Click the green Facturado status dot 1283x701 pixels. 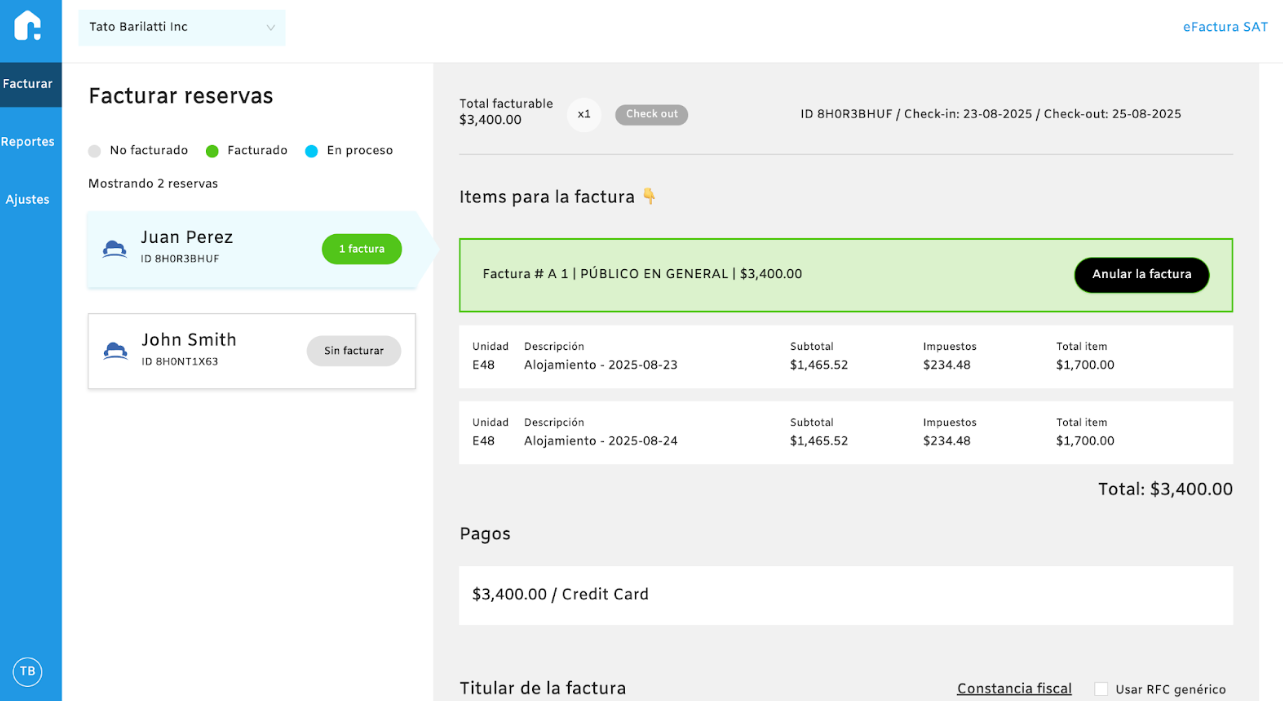coord(212,151)
